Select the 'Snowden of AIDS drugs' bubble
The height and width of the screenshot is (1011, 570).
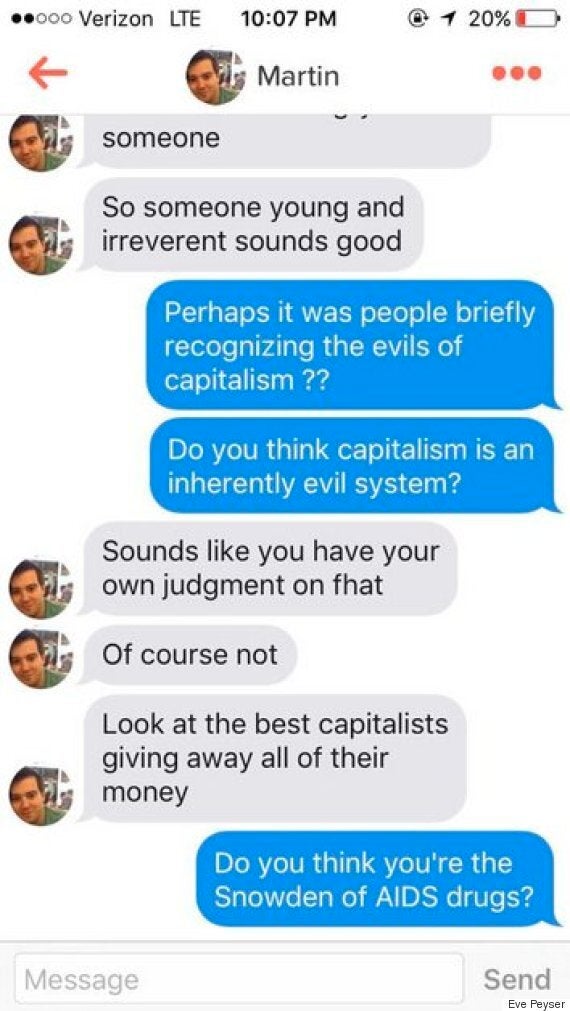point(375,880)
